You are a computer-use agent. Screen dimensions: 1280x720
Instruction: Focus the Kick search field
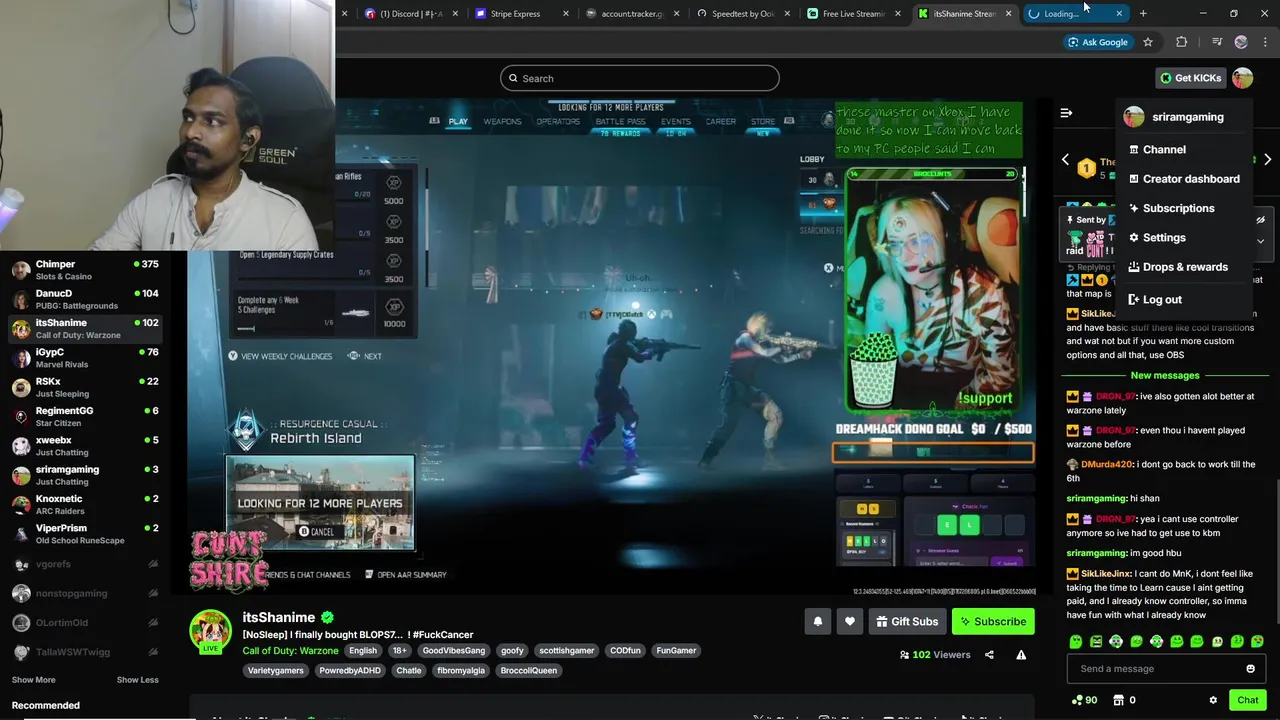(640, 78)
